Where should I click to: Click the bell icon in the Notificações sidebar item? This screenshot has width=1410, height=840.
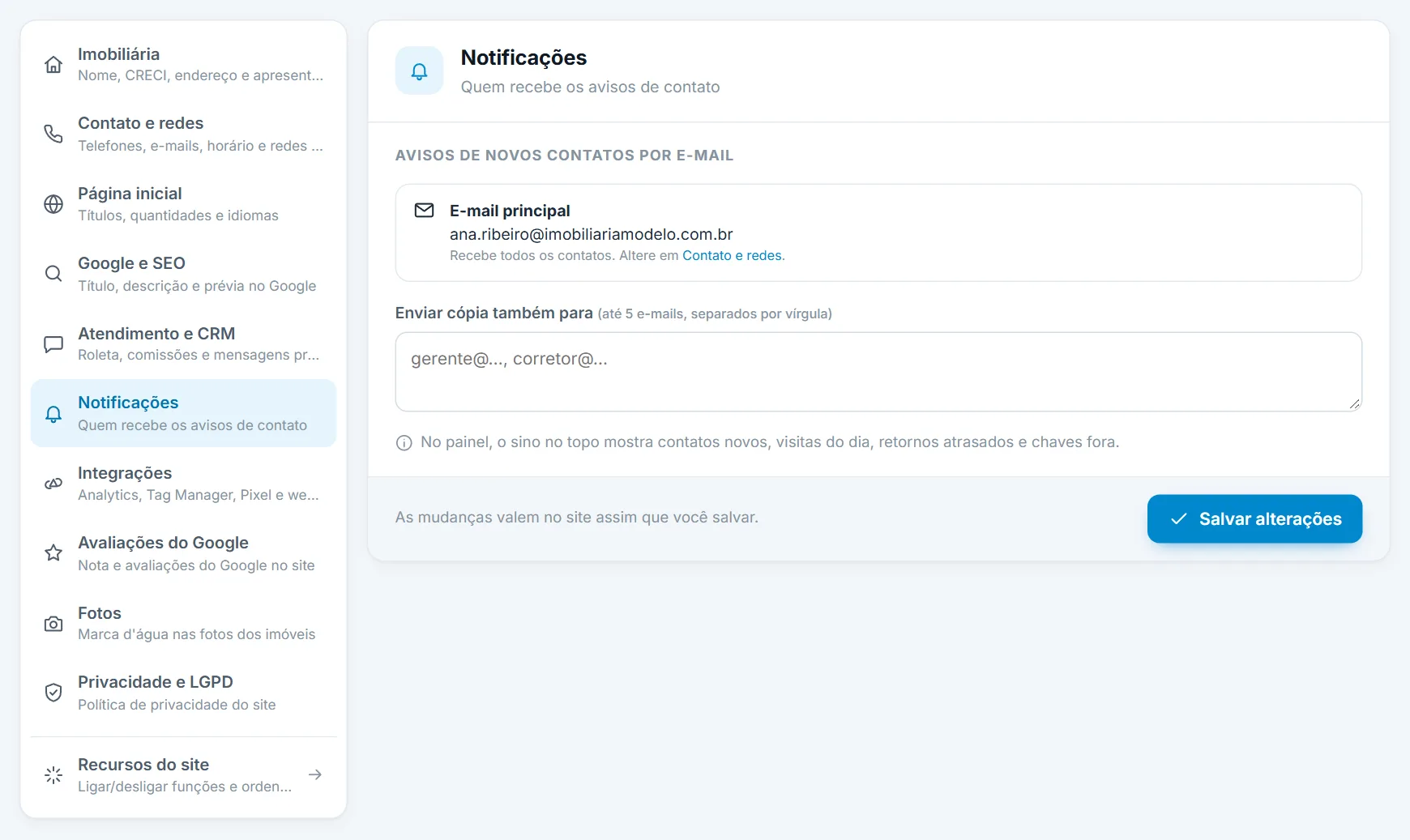click(53, 414)
